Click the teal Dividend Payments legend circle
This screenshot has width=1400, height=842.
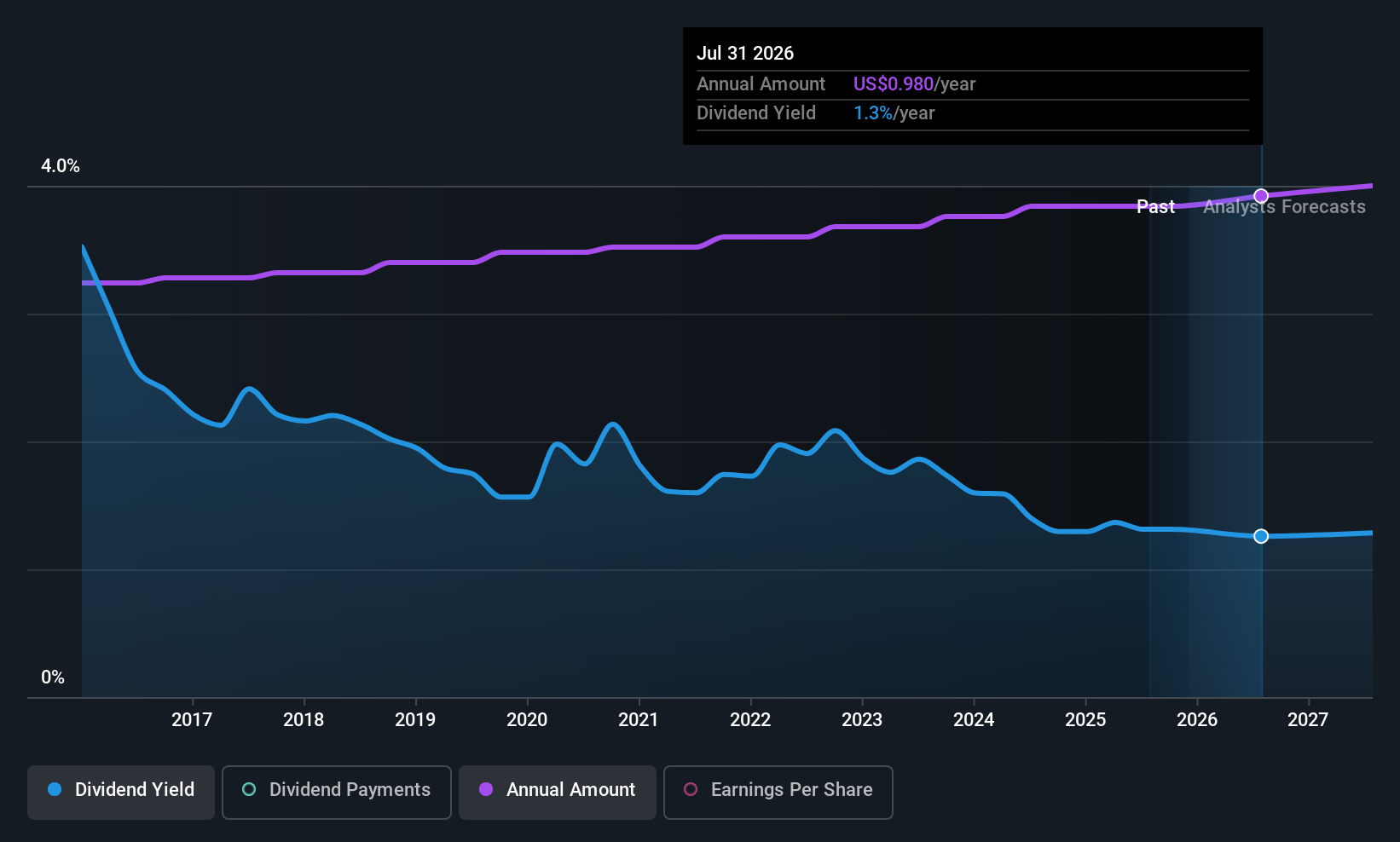click(x=249, y=790)
